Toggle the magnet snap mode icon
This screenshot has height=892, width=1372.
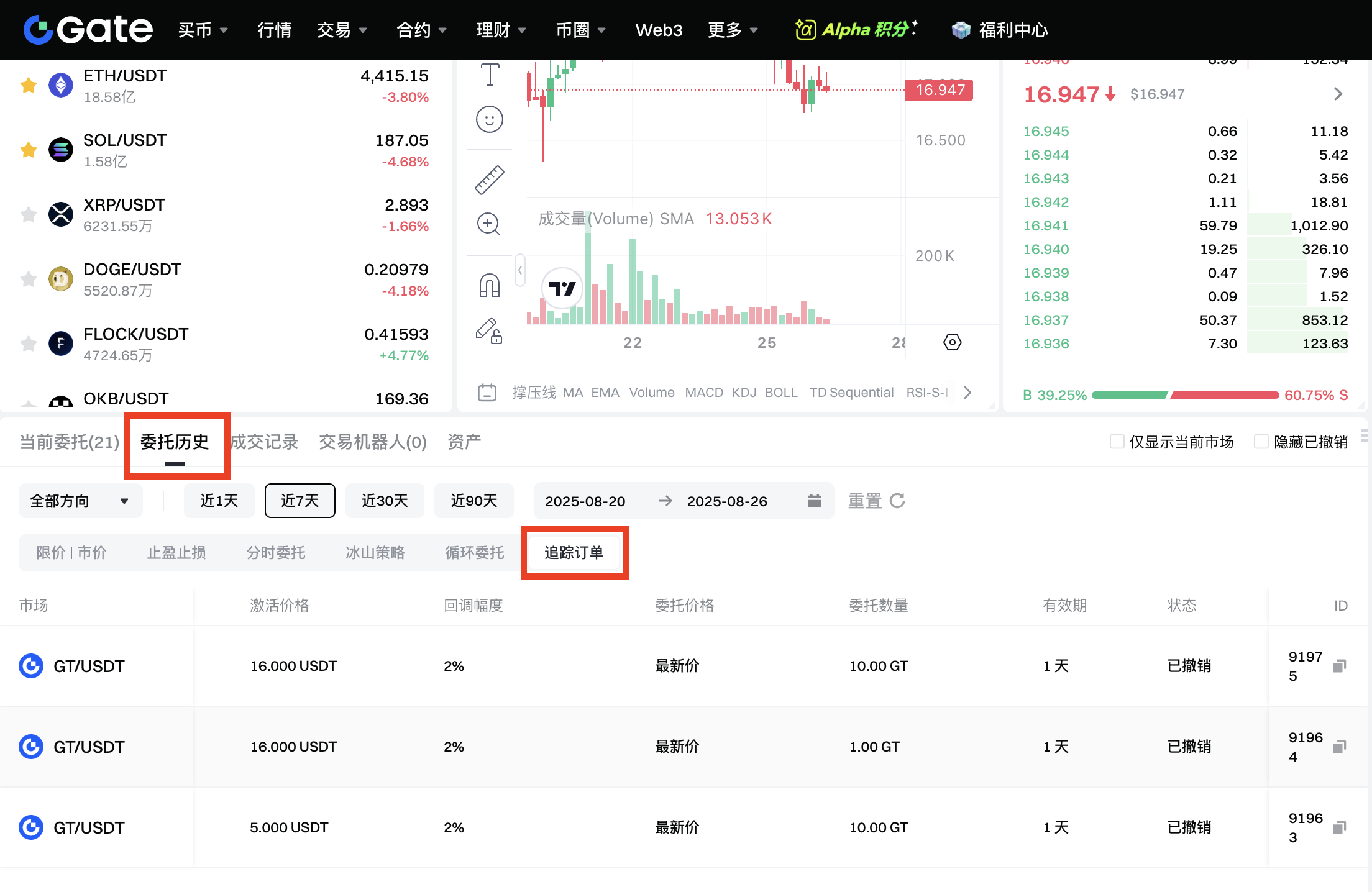pos(490,285)
